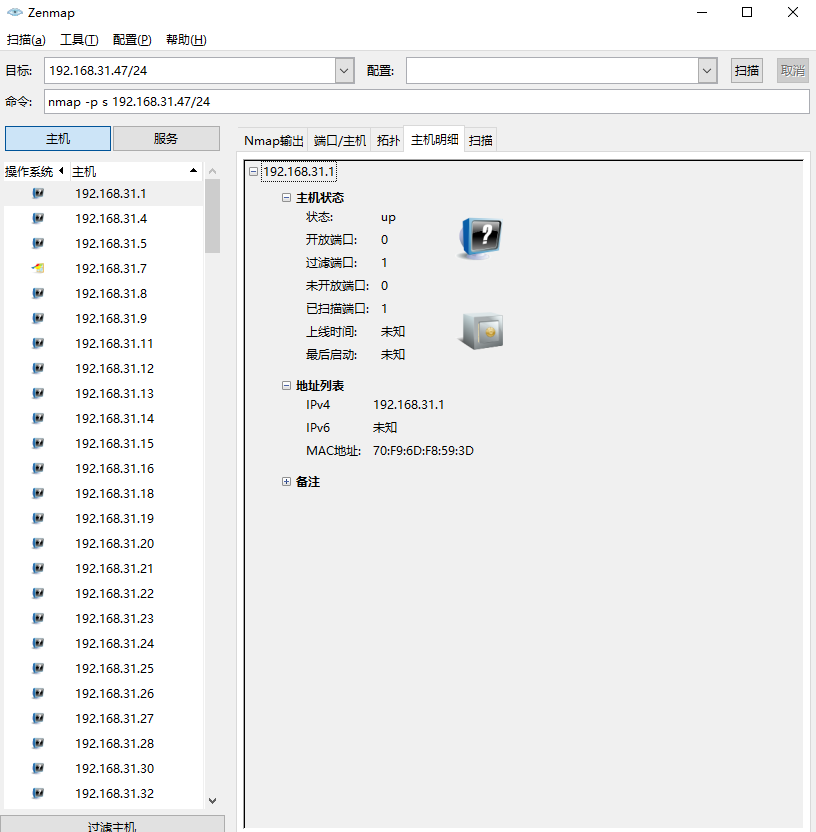Click OS icon beside host 192.168.31.13

point(38,393)
